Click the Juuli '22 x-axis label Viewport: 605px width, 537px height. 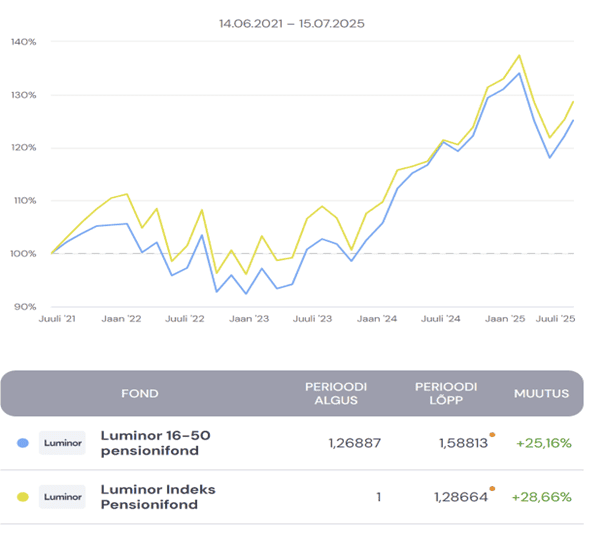(x=185, y=319)
